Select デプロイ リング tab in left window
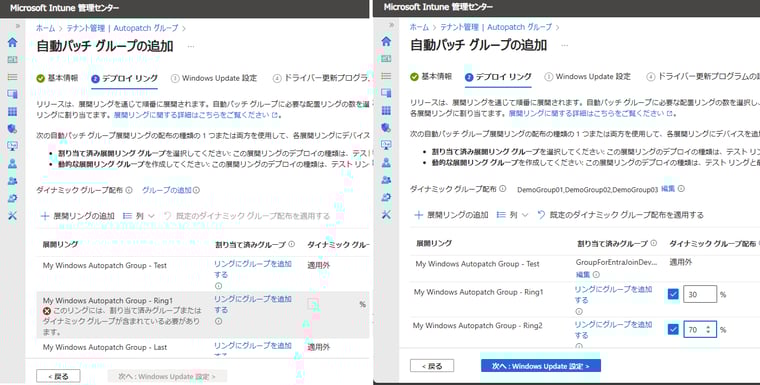Image resolution: width=760 pixels, height=385 pixels. coord(125,78)
